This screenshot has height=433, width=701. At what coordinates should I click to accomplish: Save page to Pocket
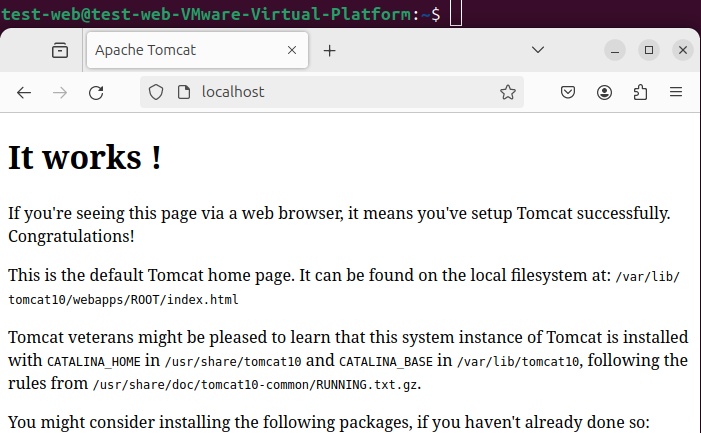pos(568,92)
